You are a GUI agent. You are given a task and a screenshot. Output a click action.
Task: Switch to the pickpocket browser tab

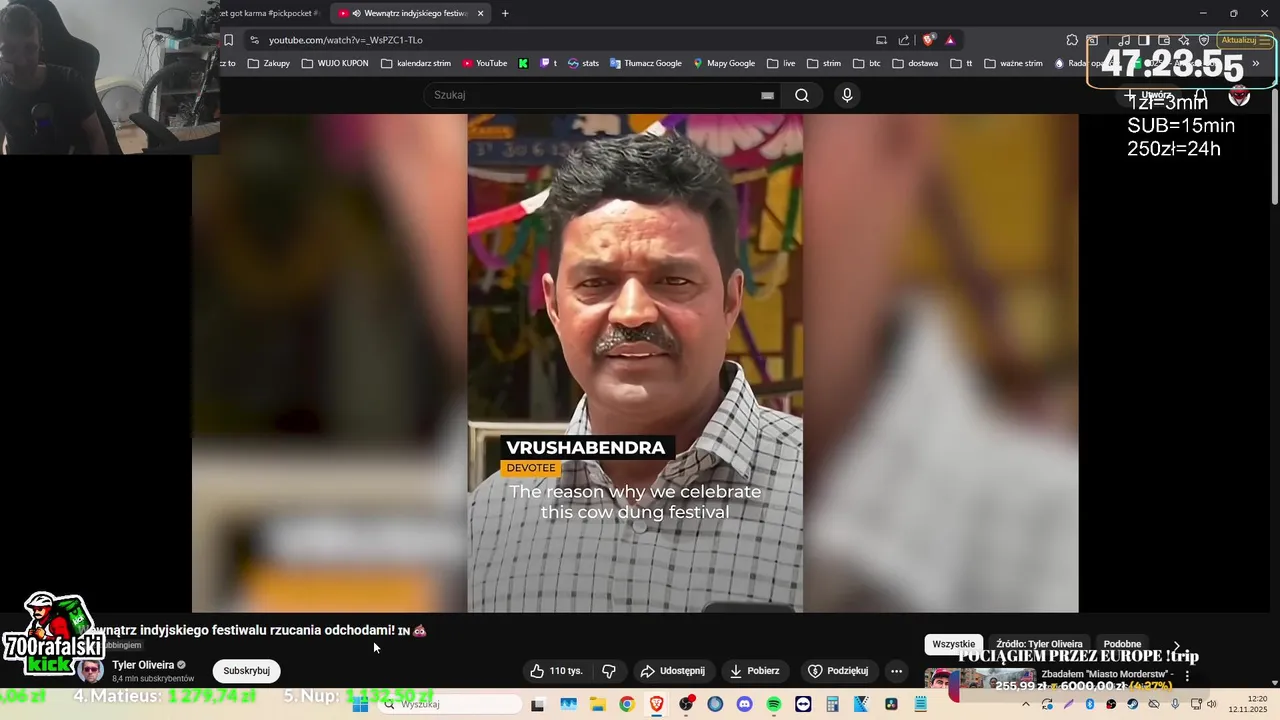270,13
